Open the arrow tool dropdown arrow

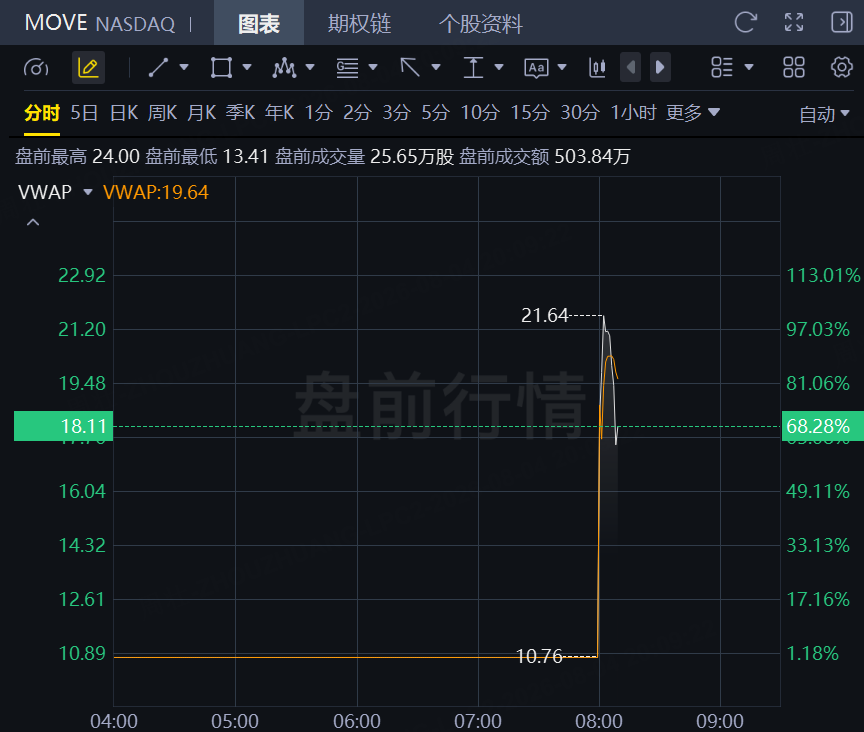click(436, 67)
